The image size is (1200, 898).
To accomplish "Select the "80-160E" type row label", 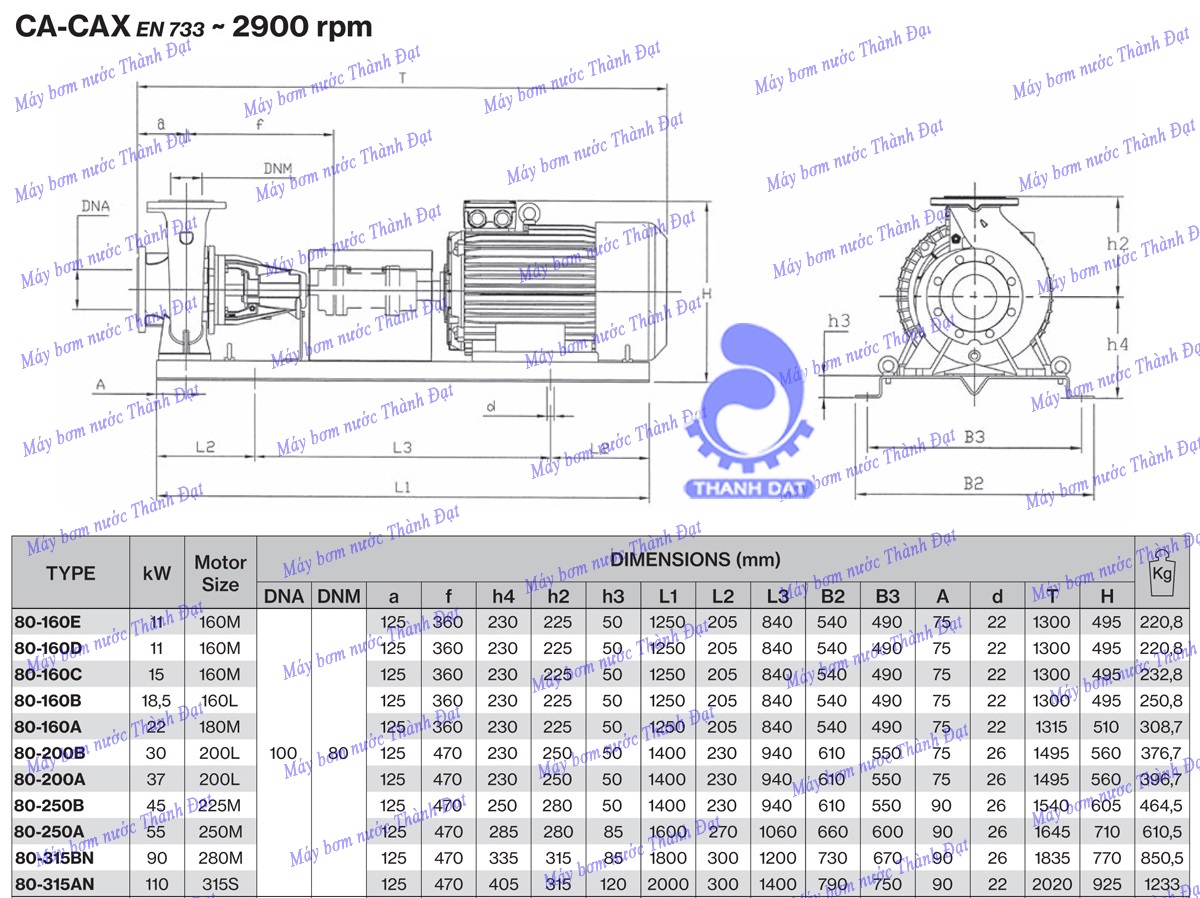I will [x=48, y=622].
